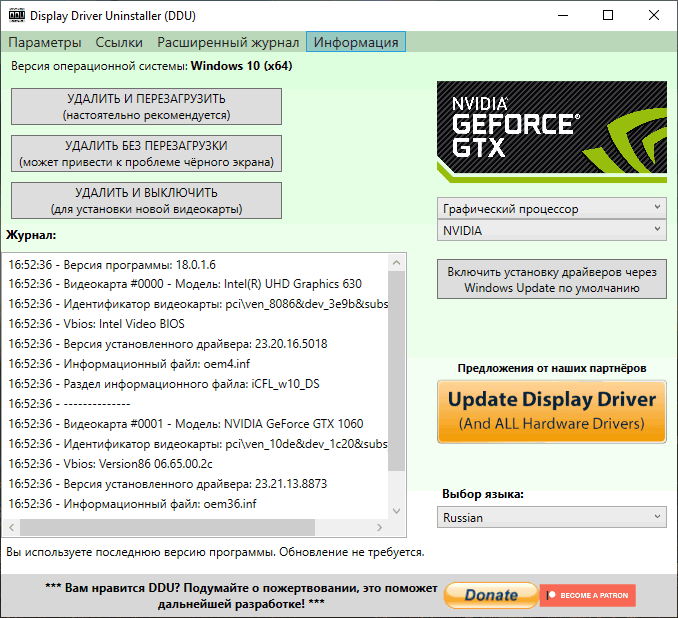Open the Параметры menu
This screenshot has width=678, height=618.
pyautogui.click(x=45, y=42)
